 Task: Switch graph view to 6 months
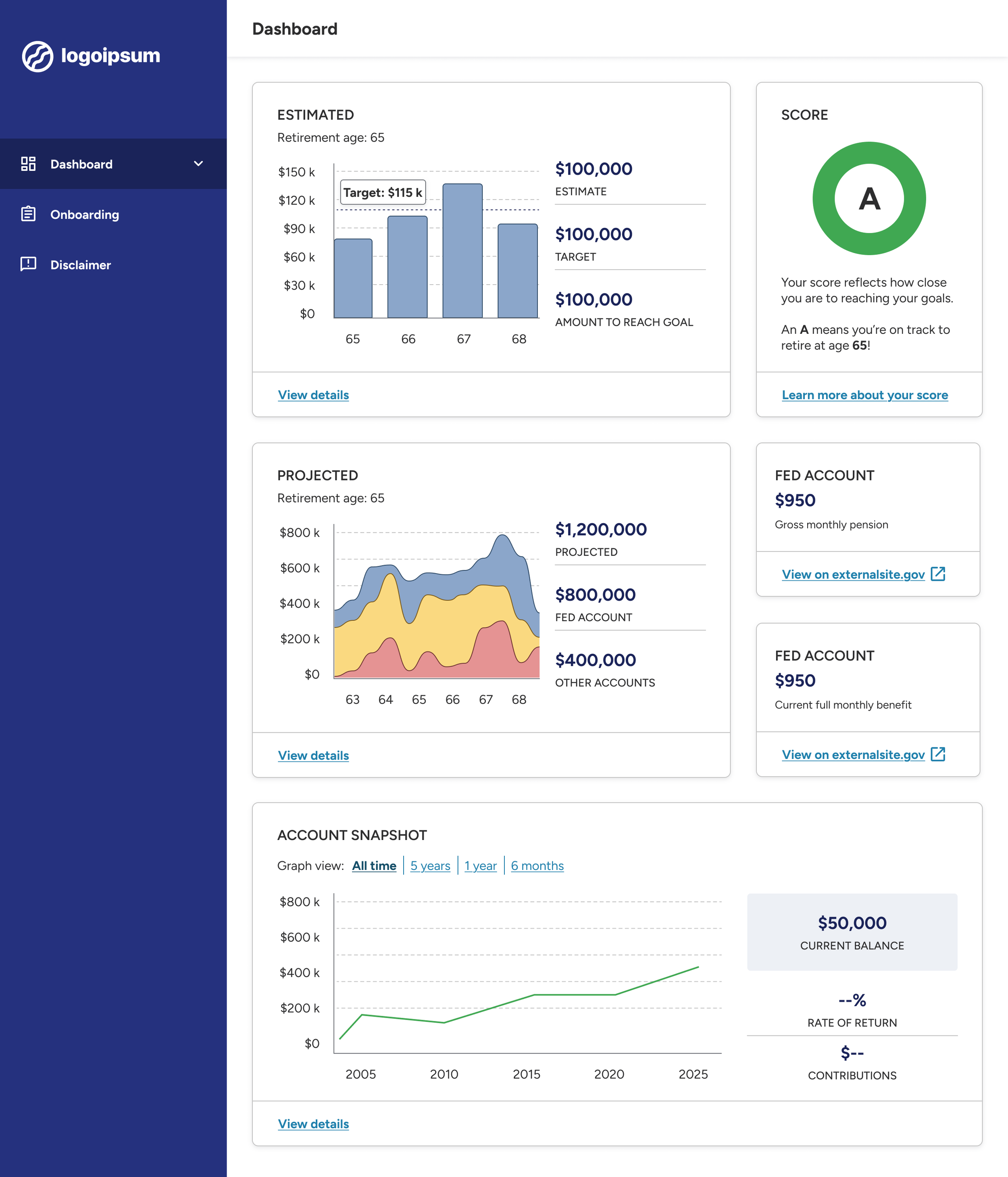click(536, 866)
